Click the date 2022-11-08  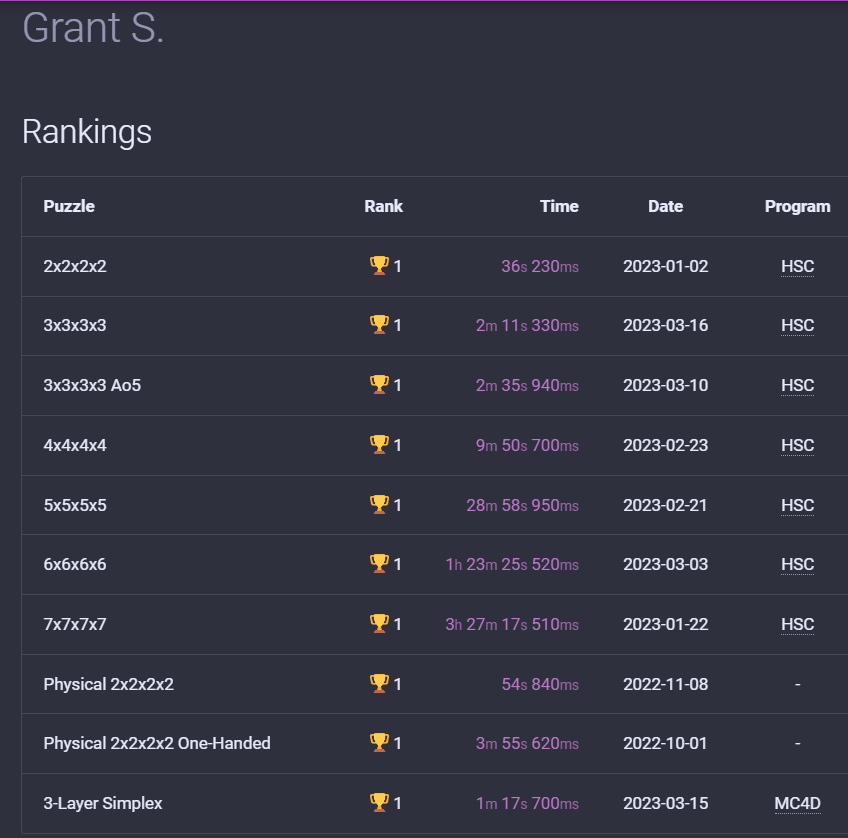click(665, 684)
